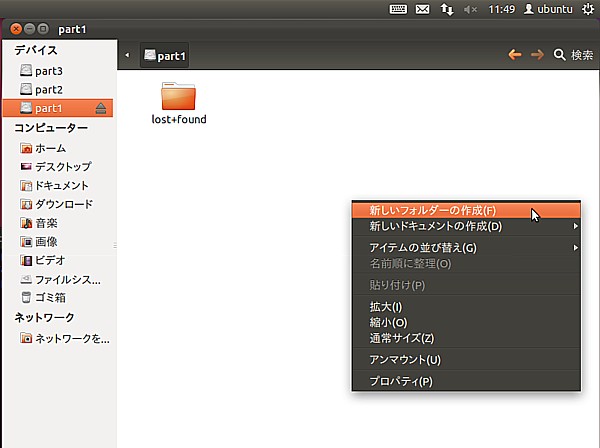Open 検索 search
The image size is (600, 448).
pos(573,55)
